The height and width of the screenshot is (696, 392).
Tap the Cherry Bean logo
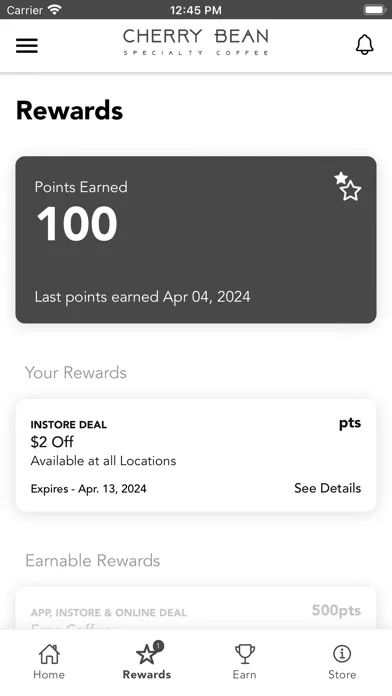coord(196,43)
